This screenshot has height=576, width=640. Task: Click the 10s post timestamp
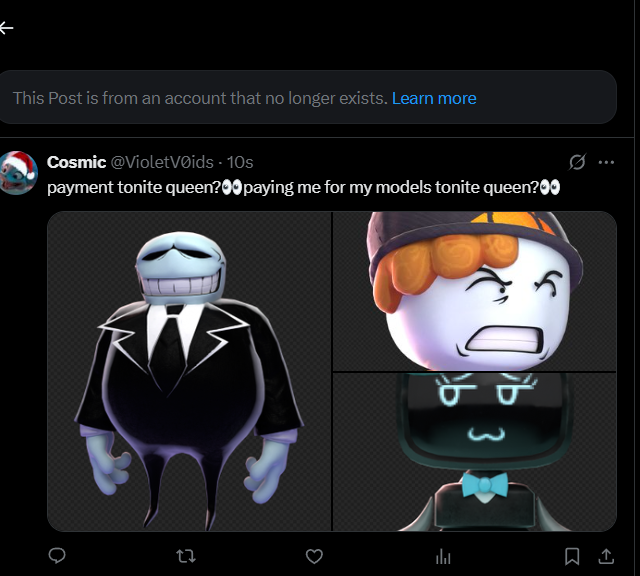coord(240,162)
